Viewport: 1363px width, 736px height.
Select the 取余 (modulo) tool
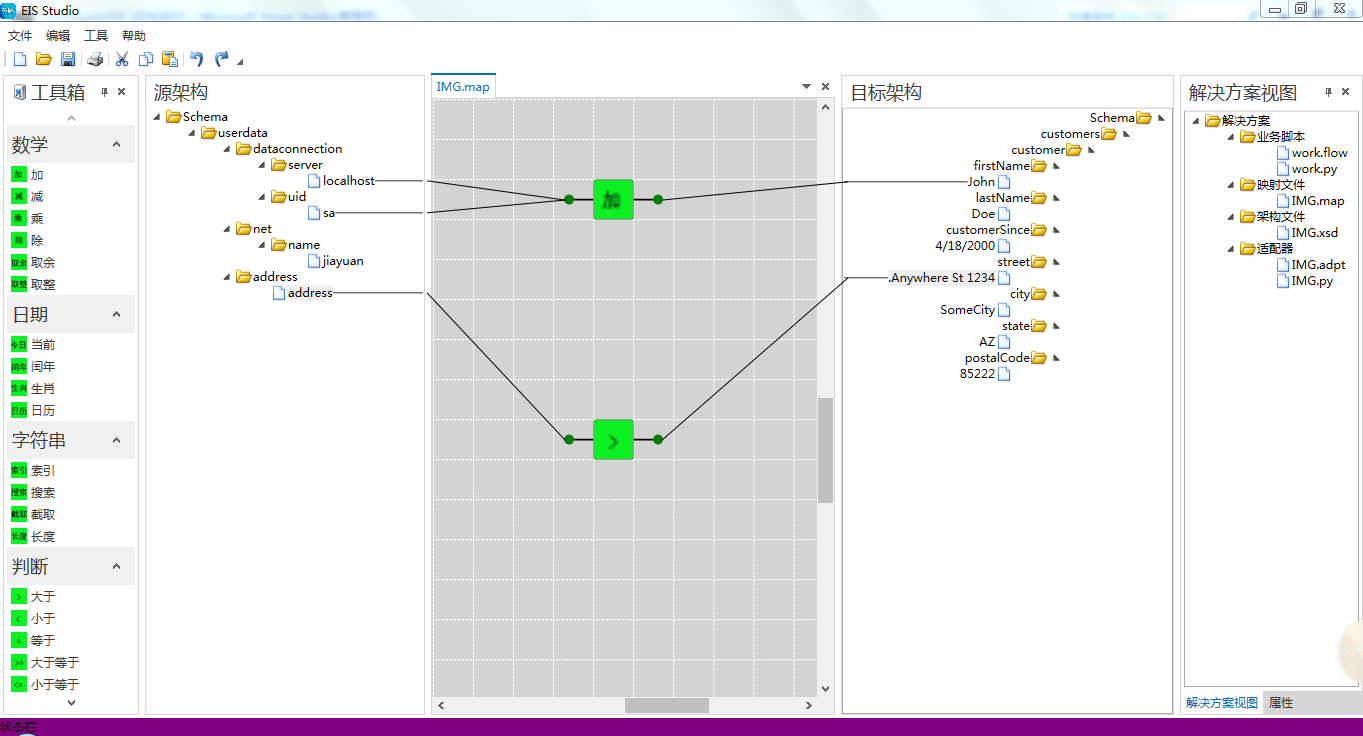point(33,263)
